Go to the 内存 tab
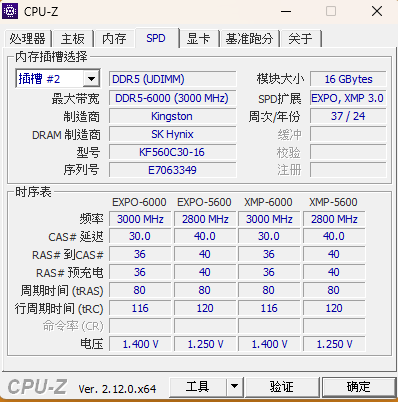The height and width of the screenshot is (402, 398). (x=114, y=39)
